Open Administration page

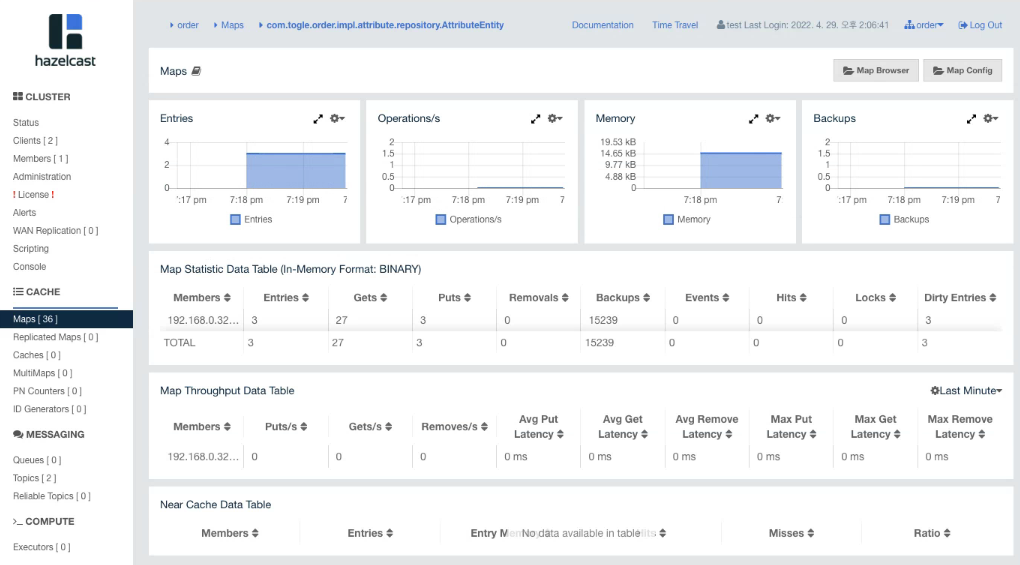[x=42, y=177]
